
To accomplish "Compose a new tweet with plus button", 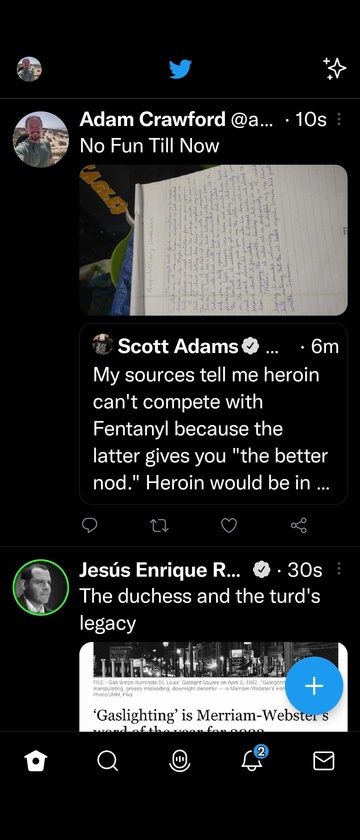I will [x=314, y=686].
